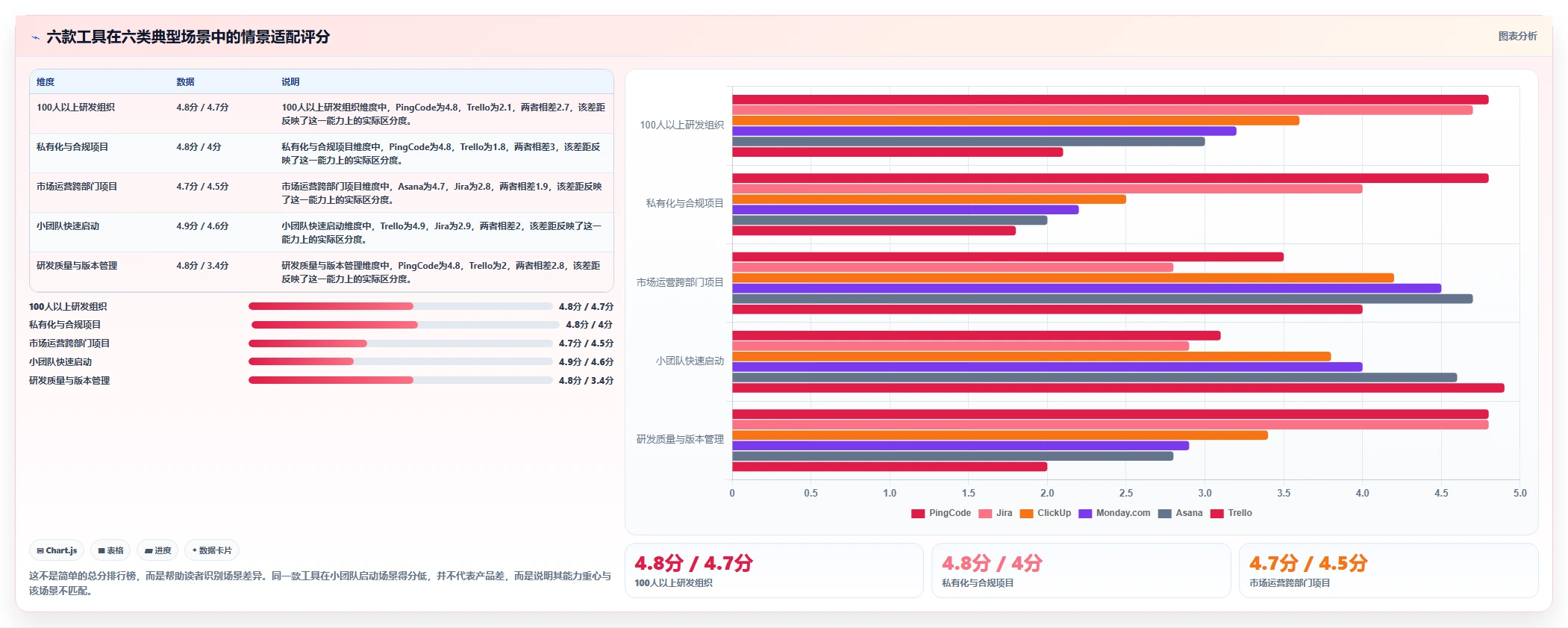Click the 进度 tag
Screen dimensions: 1568x628
coord(157,550)
